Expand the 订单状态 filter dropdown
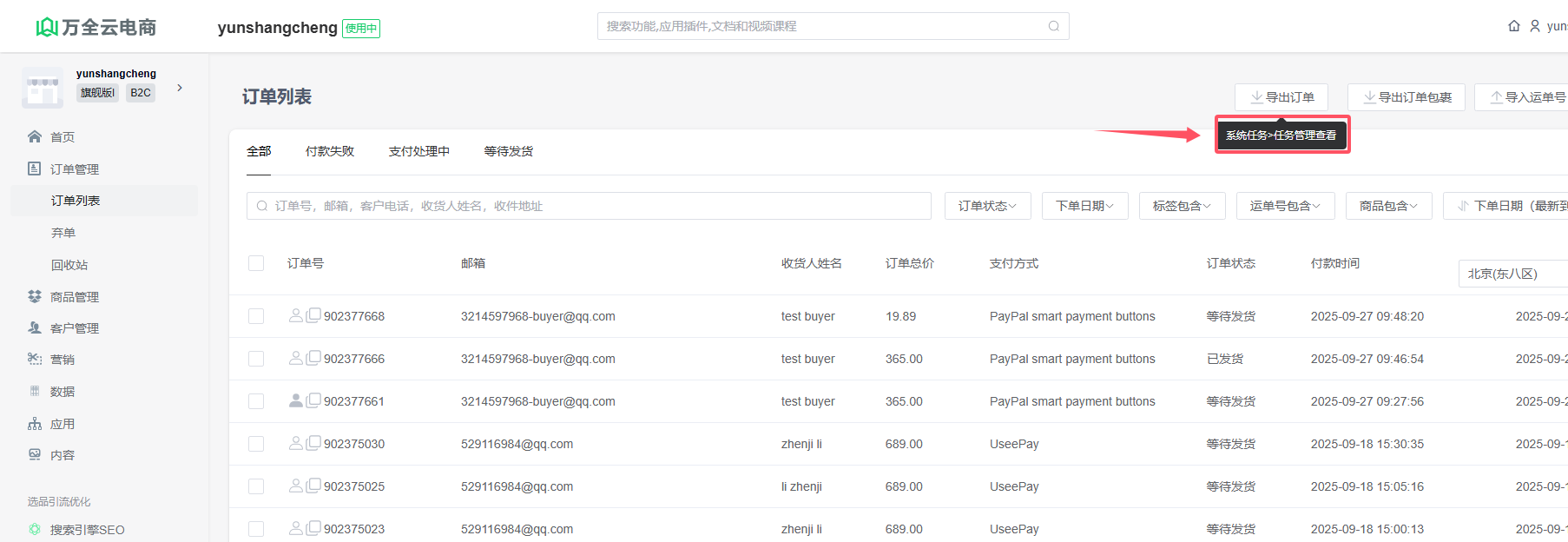1568x542 pixels. point(987,206)
